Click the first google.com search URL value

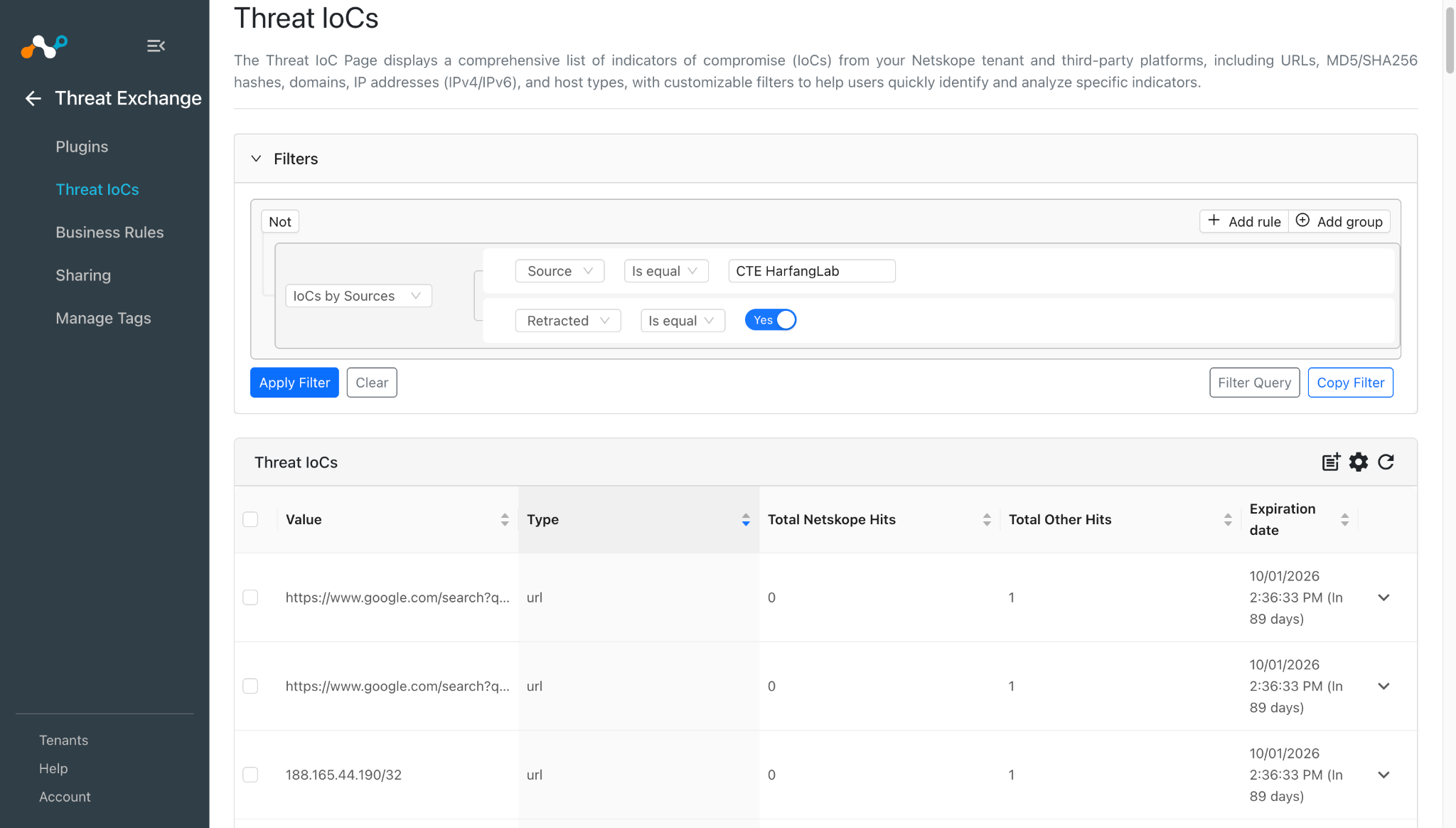click(397, 598)
